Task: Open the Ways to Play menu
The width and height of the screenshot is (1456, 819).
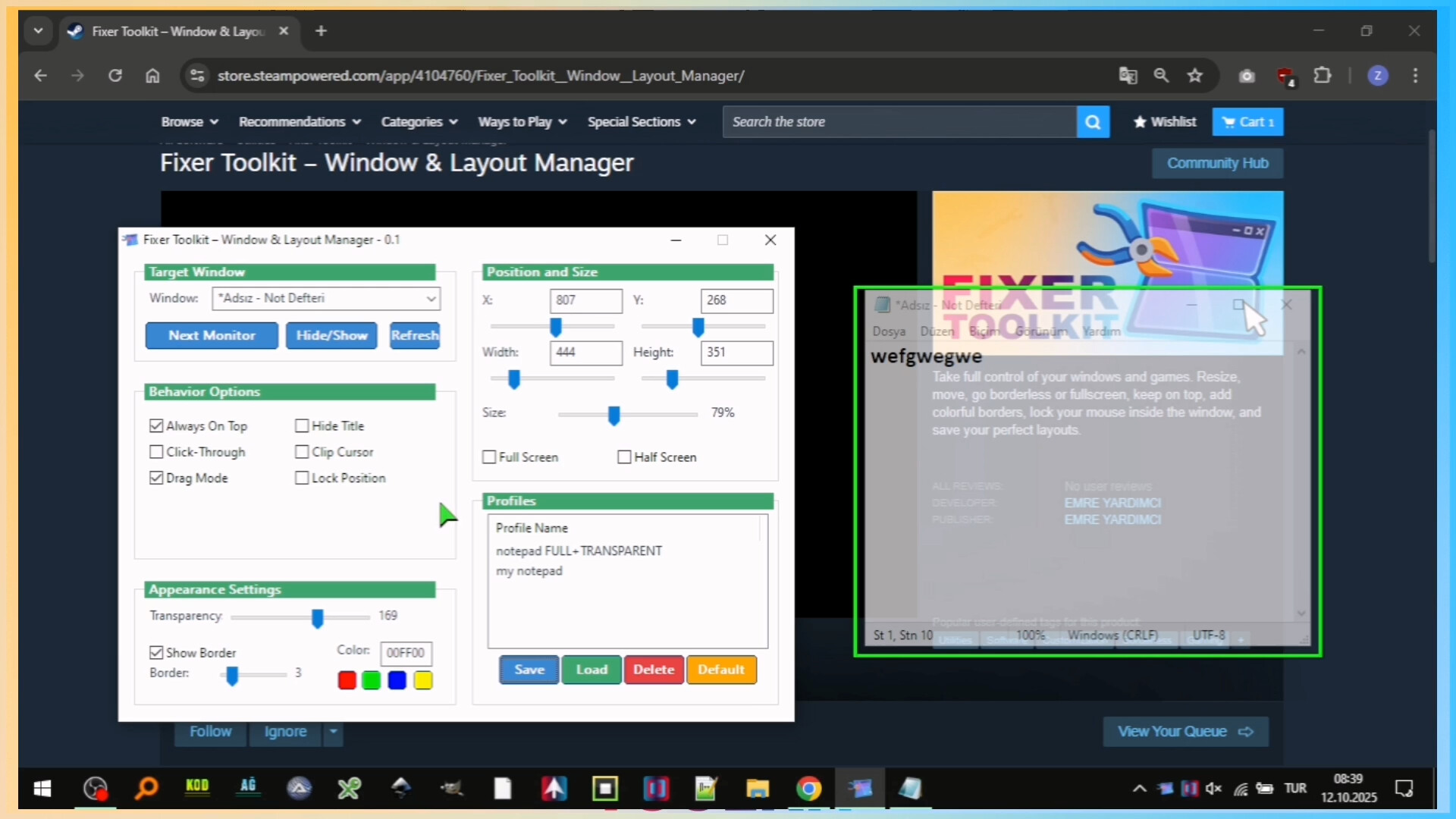Action: [522, 122]
